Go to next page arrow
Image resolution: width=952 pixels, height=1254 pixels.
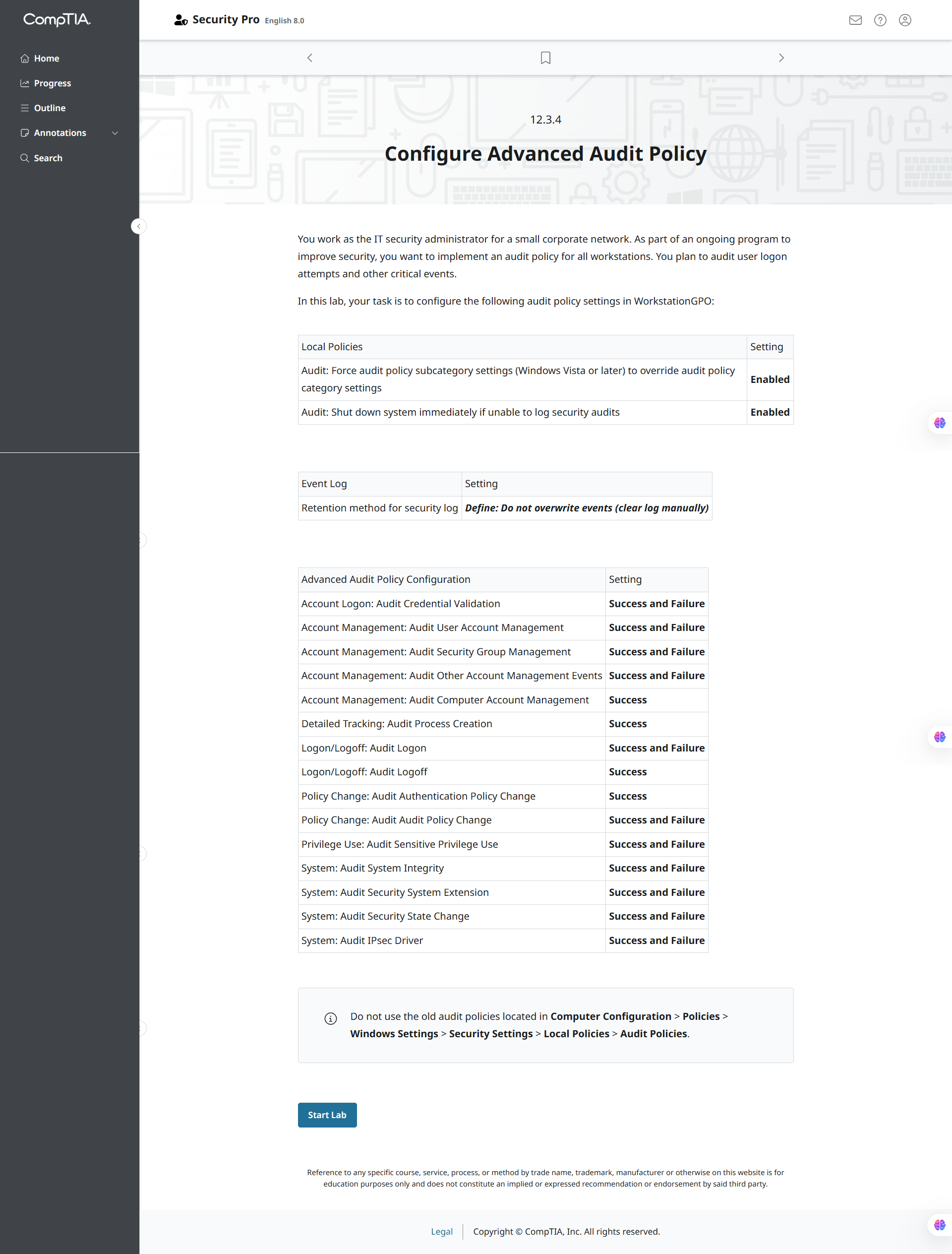coord(781,58)
